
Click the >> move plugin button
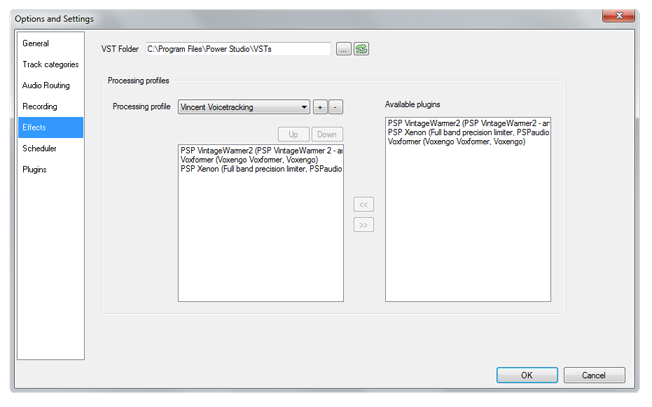point(364,224)
